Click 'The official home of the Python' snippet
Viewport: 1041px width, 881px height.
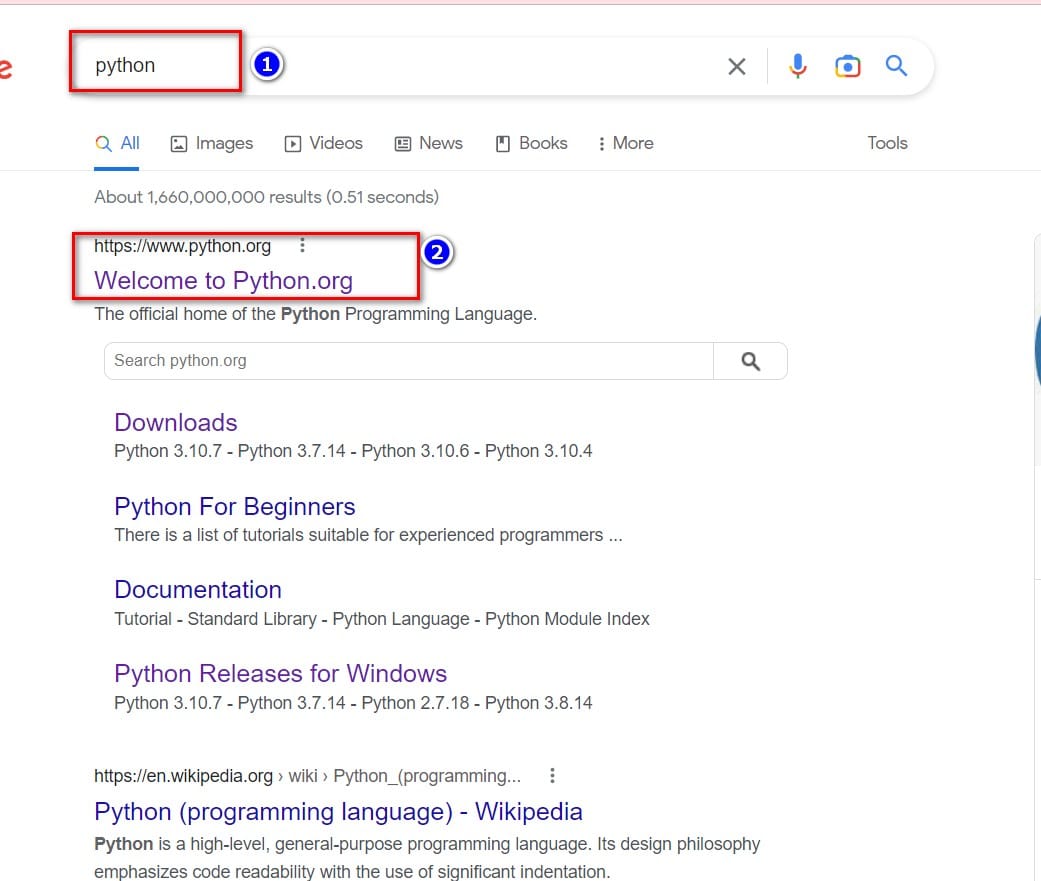coord(315,314)
